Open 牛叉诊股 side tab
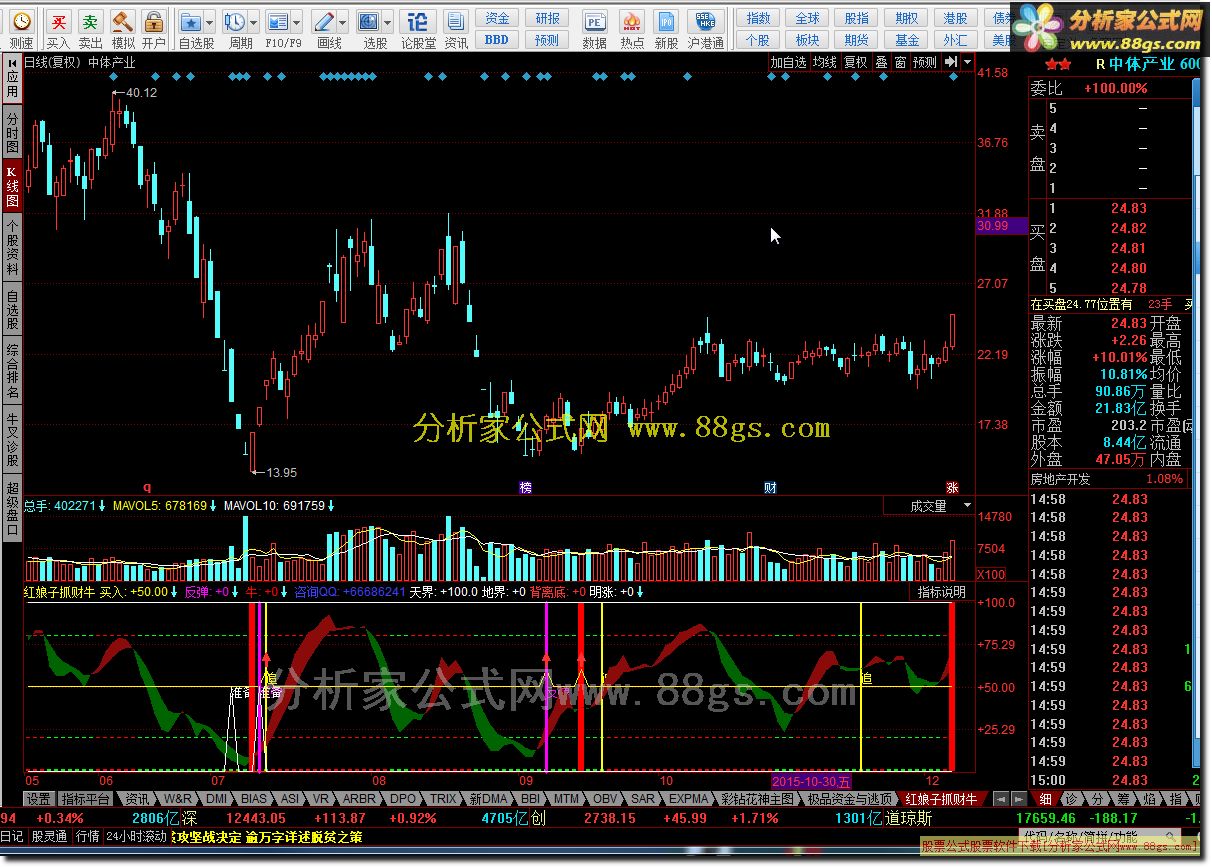 [12, 439]
